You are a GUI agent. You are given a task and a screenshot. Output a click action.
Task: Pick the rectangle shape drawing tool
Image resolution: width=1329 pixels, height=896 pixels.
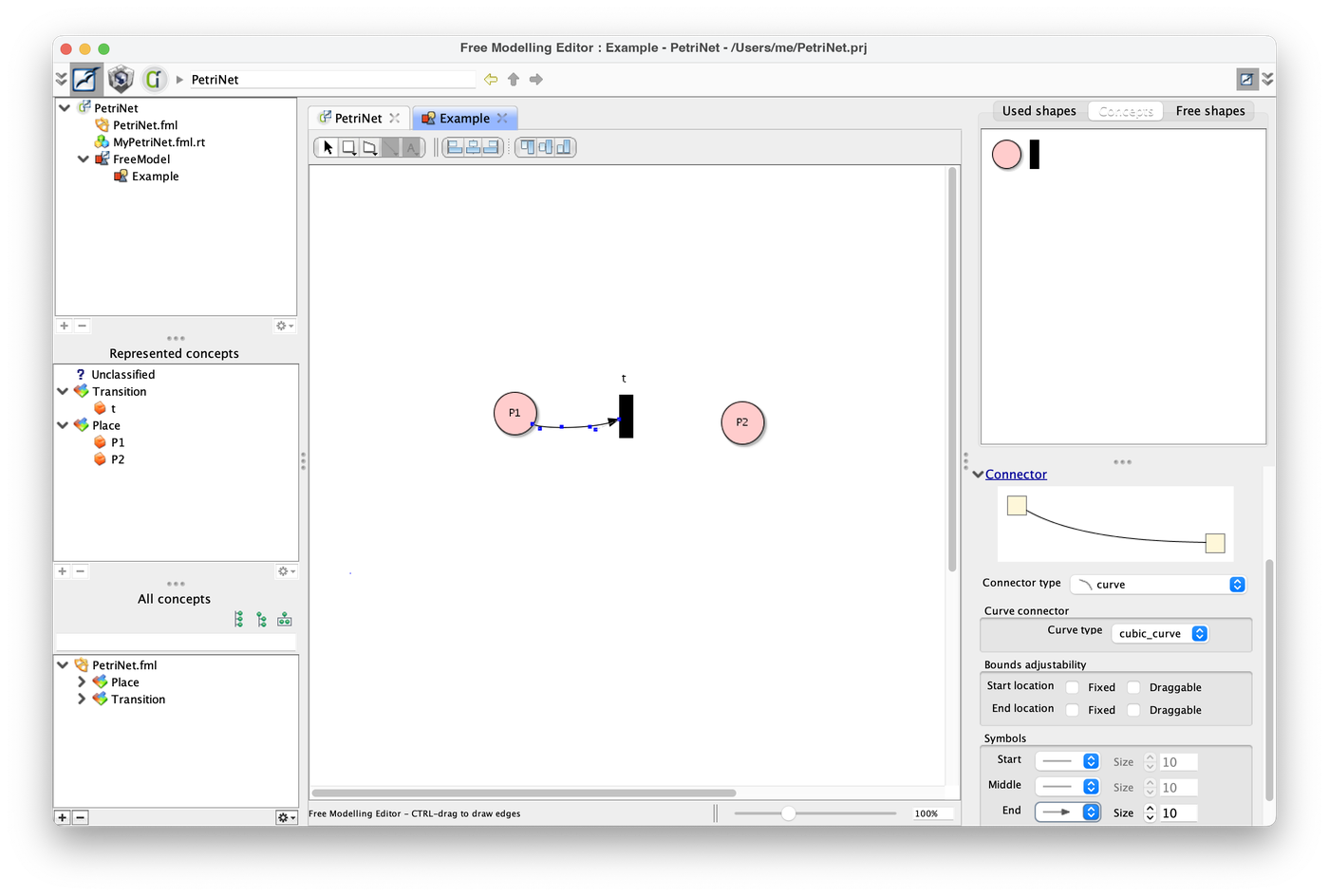click(349, 147)
